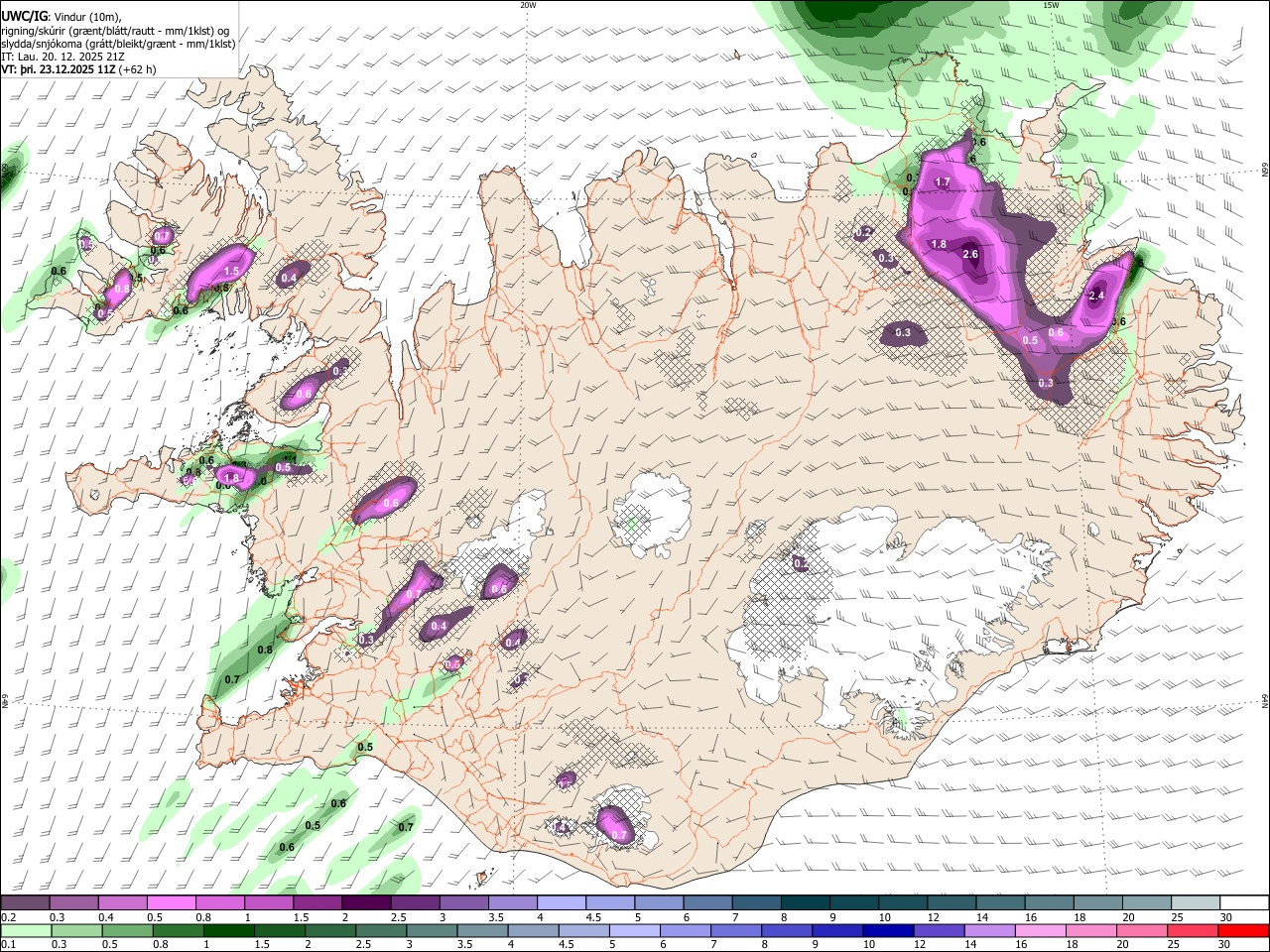
Task: Select the darkest purple 2 swatch in the upper legend
Action: [x=366, y=903]
